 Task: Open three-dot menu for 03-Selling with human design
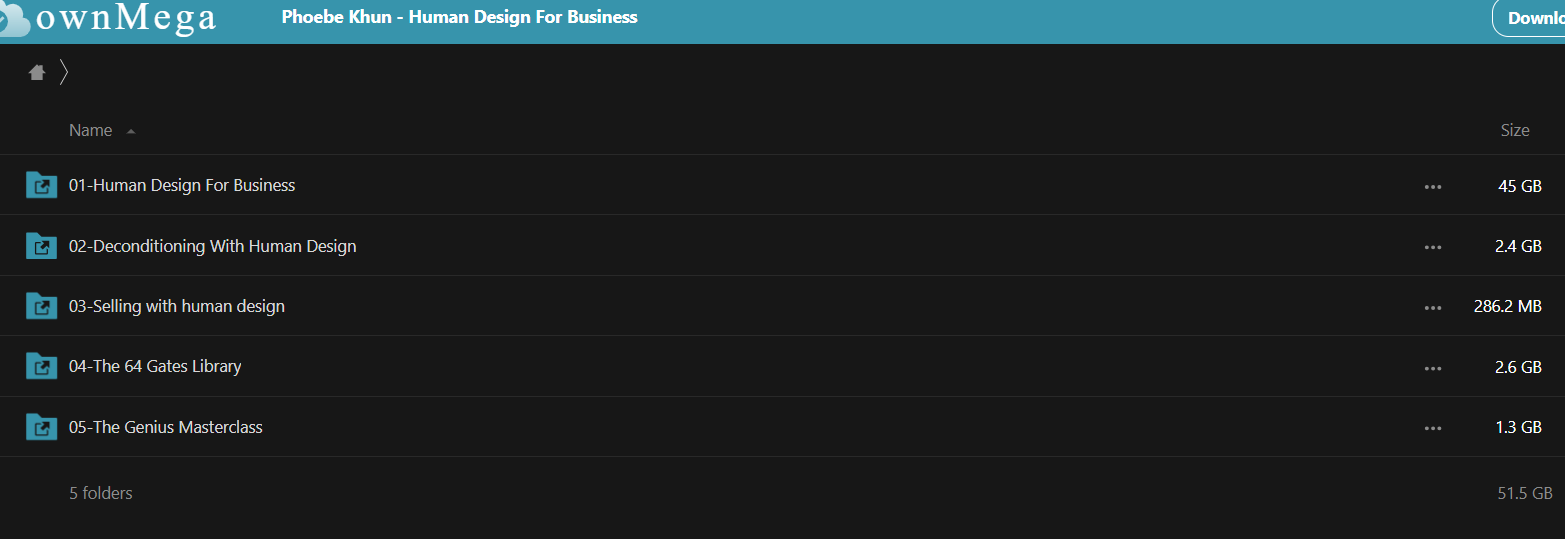[1433, 307]
